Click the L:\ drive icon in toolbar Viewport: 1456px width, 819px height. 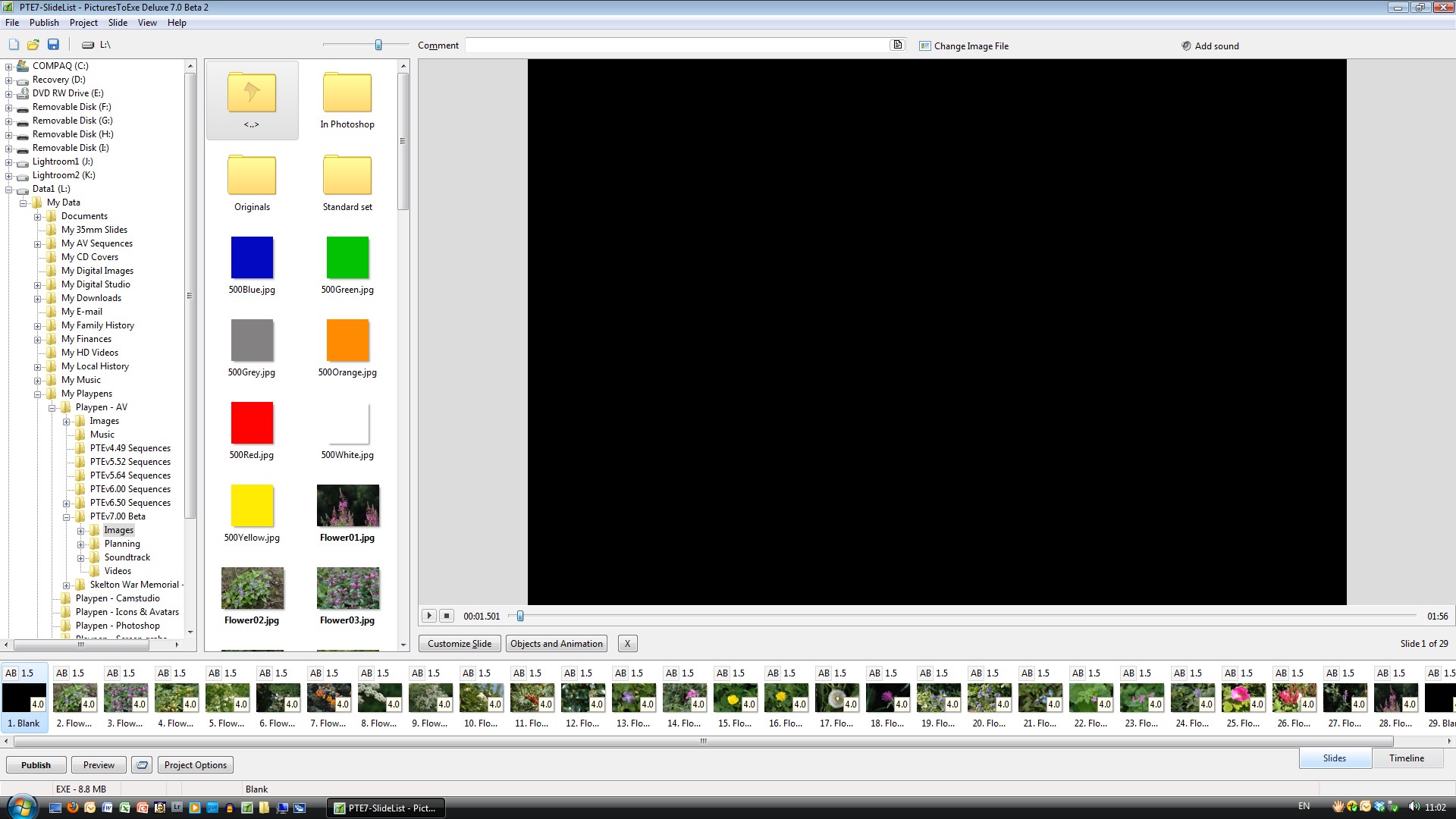click(x=88, y=45)
